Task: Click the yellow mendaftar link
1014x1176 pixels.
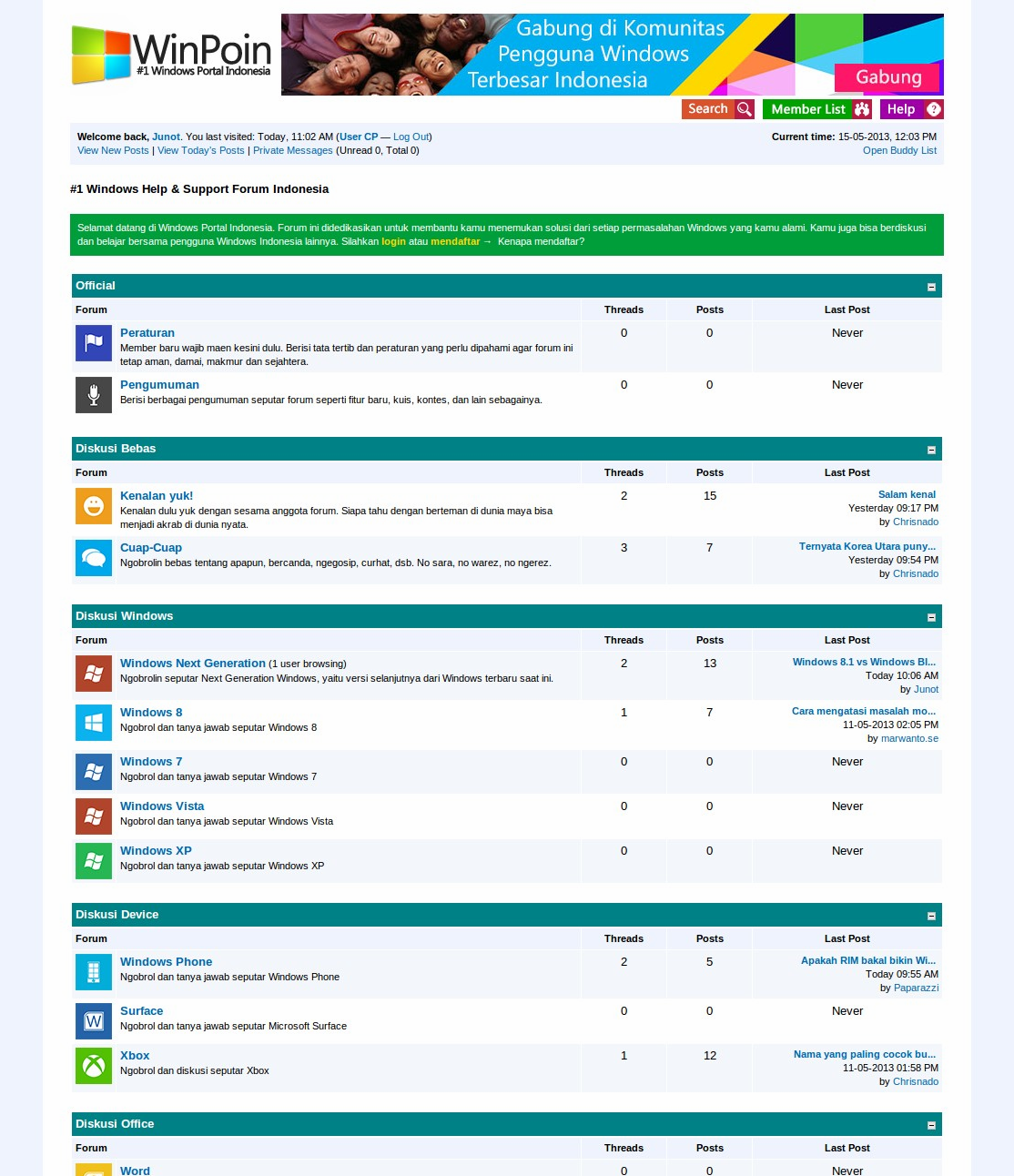Action: click(455, 241)
